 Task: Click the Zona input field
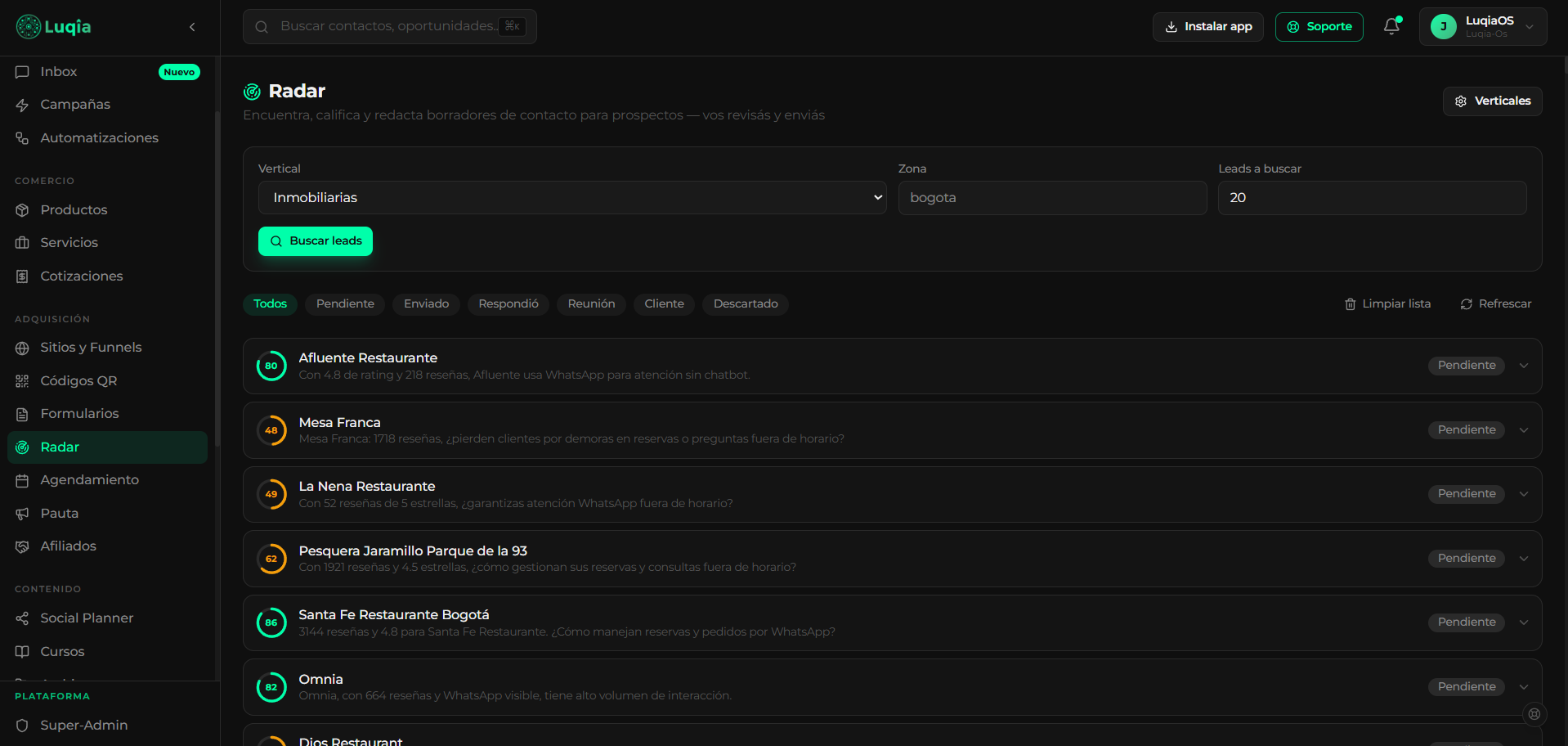(x=1052, y=198)
